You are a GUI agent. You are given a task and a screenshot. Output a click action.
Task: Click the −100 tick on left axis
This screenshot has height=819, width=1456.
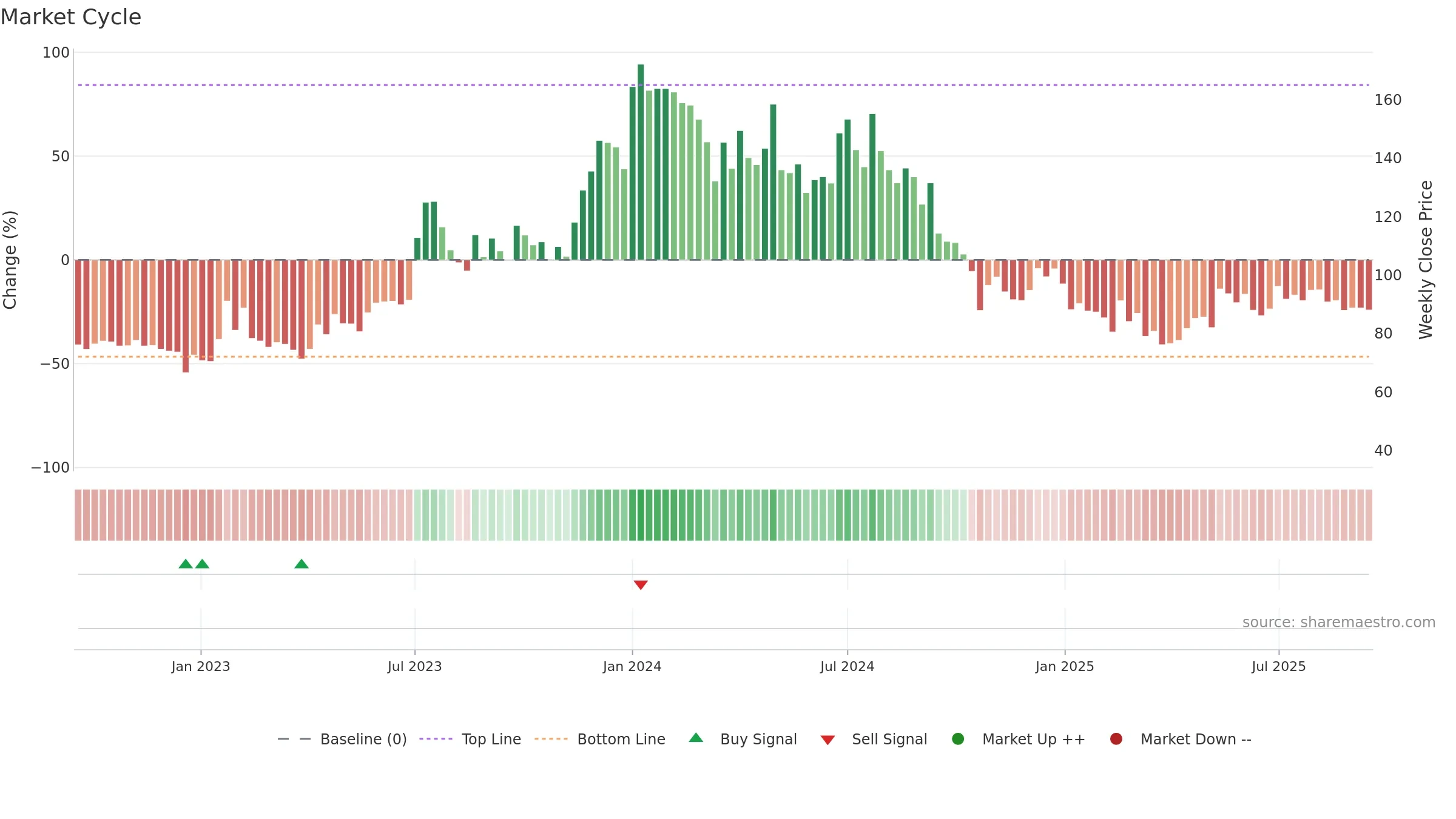tap(50, 468)
